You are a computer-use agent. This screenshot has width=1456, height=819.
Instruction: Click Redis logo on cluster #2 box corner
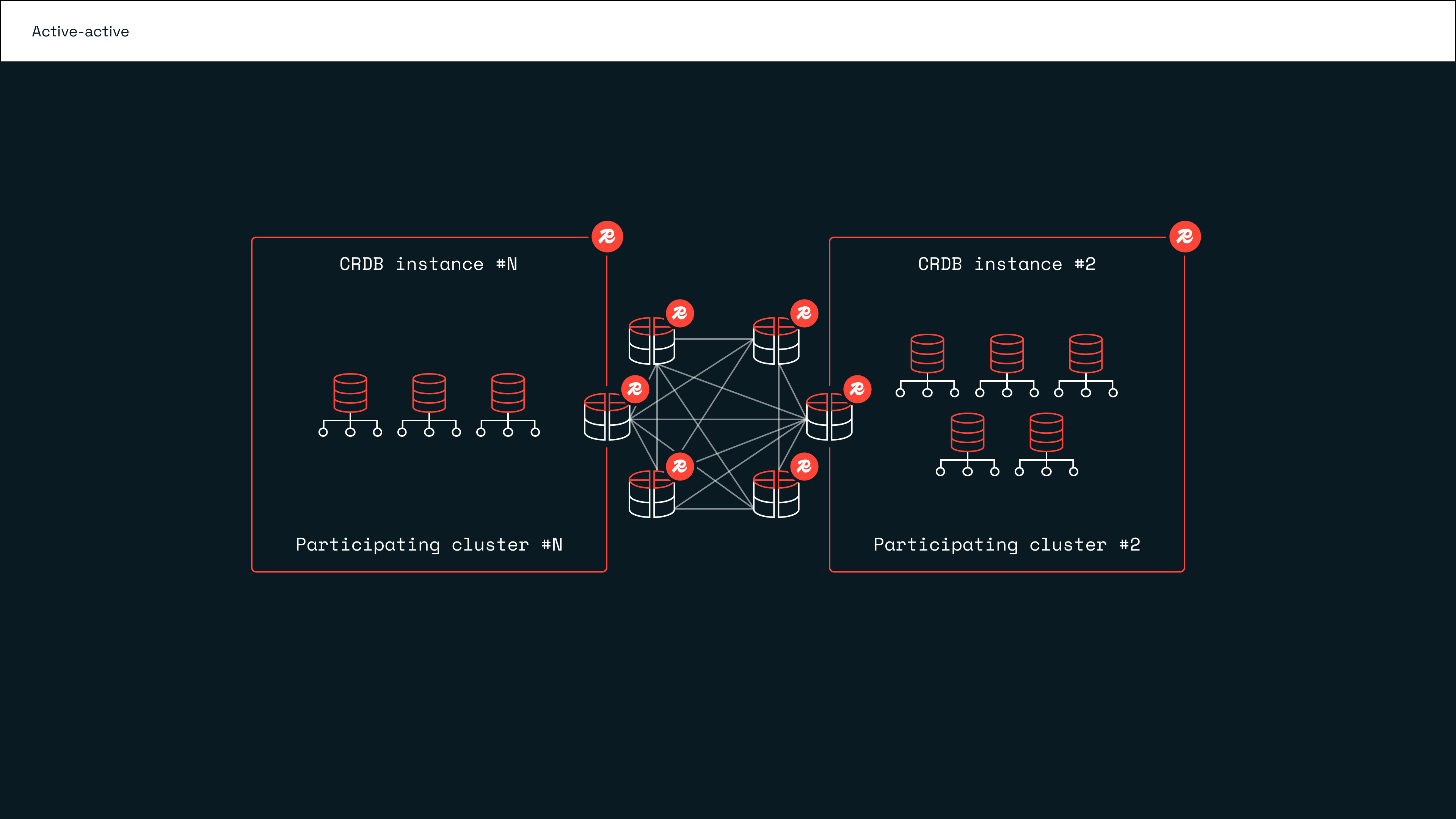coord(1185,236)
